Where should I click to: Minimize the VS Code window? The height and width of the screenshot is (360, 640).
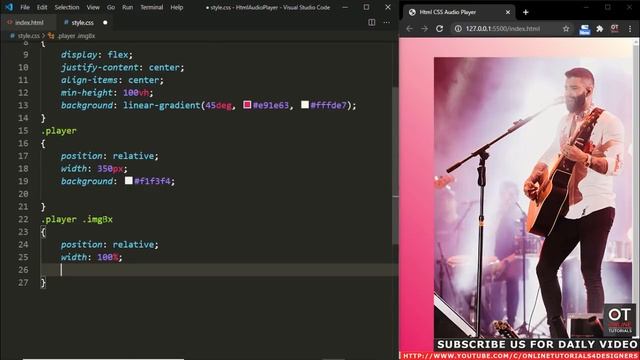coord(345,7)
